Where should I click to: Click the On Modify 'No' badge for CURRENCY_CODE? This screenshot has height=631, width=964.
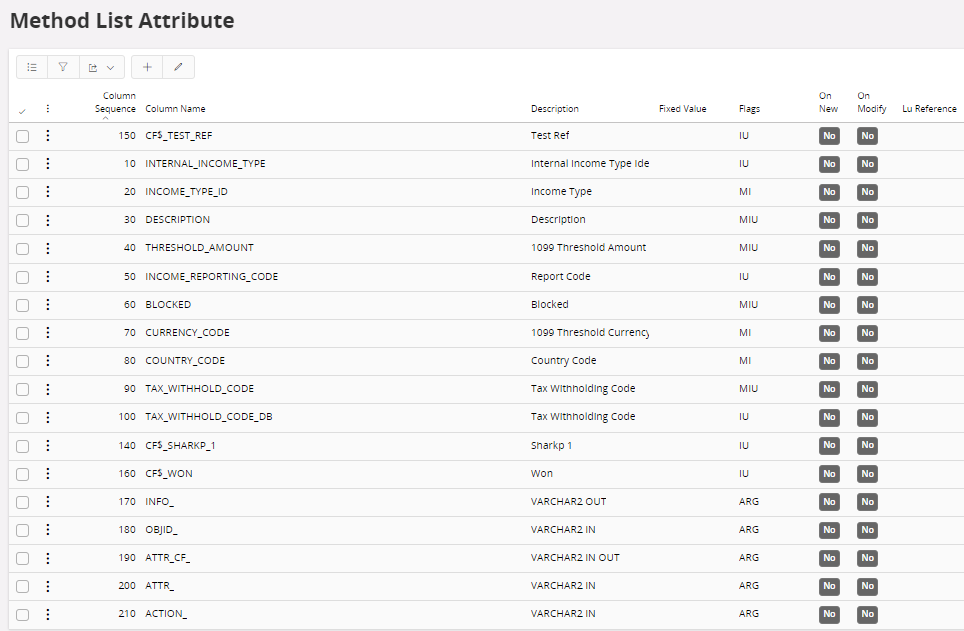[867, 333]
